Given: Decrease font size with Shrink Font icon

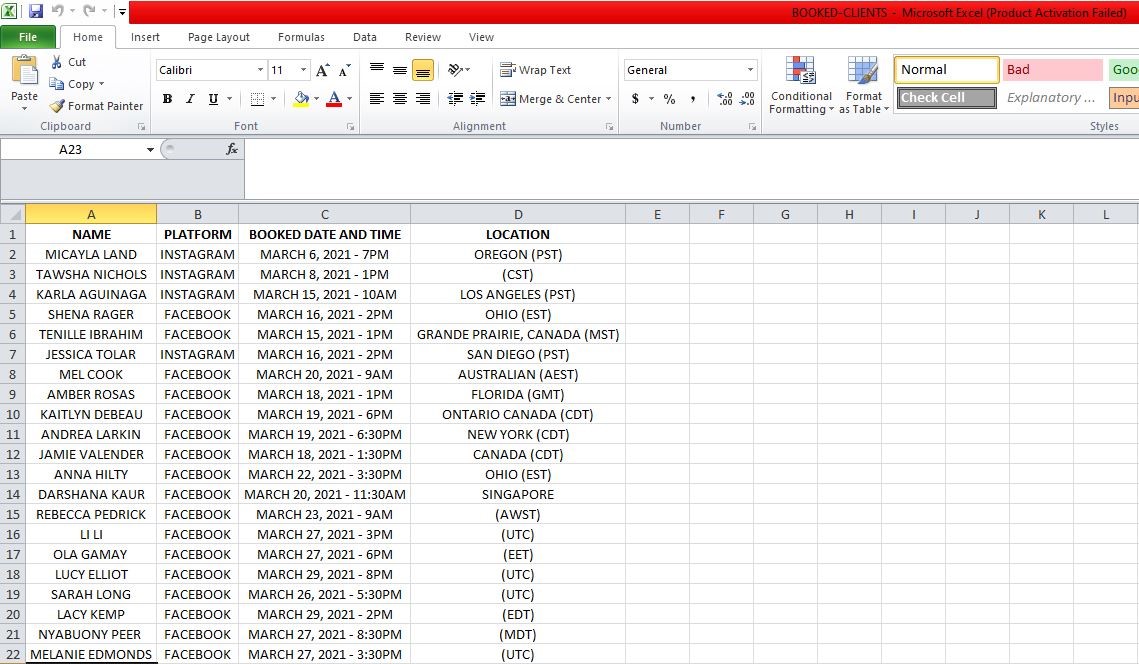Looking at the screenshot, I should (x=344, y=70).
